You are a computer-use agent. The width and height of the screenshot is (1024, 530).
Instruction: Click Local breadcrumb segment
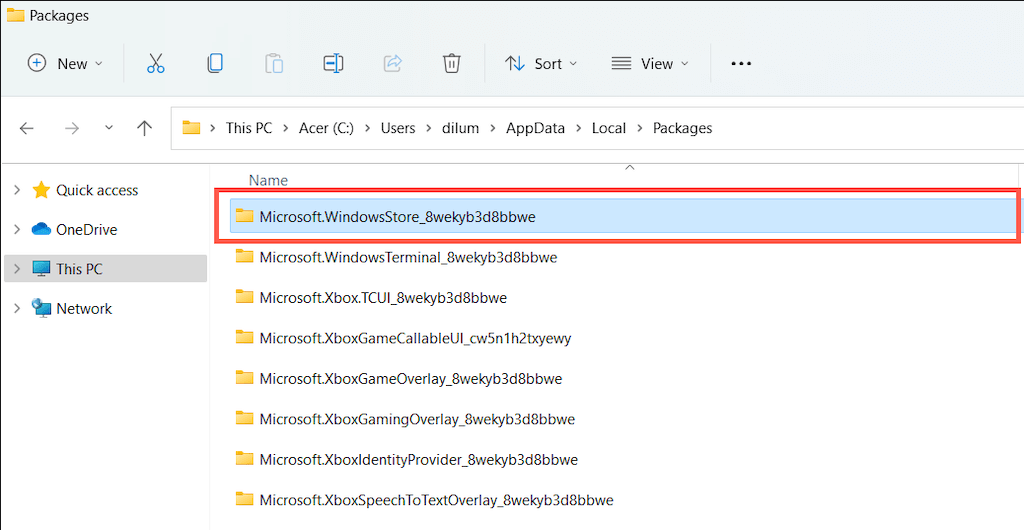coord(609,129)
